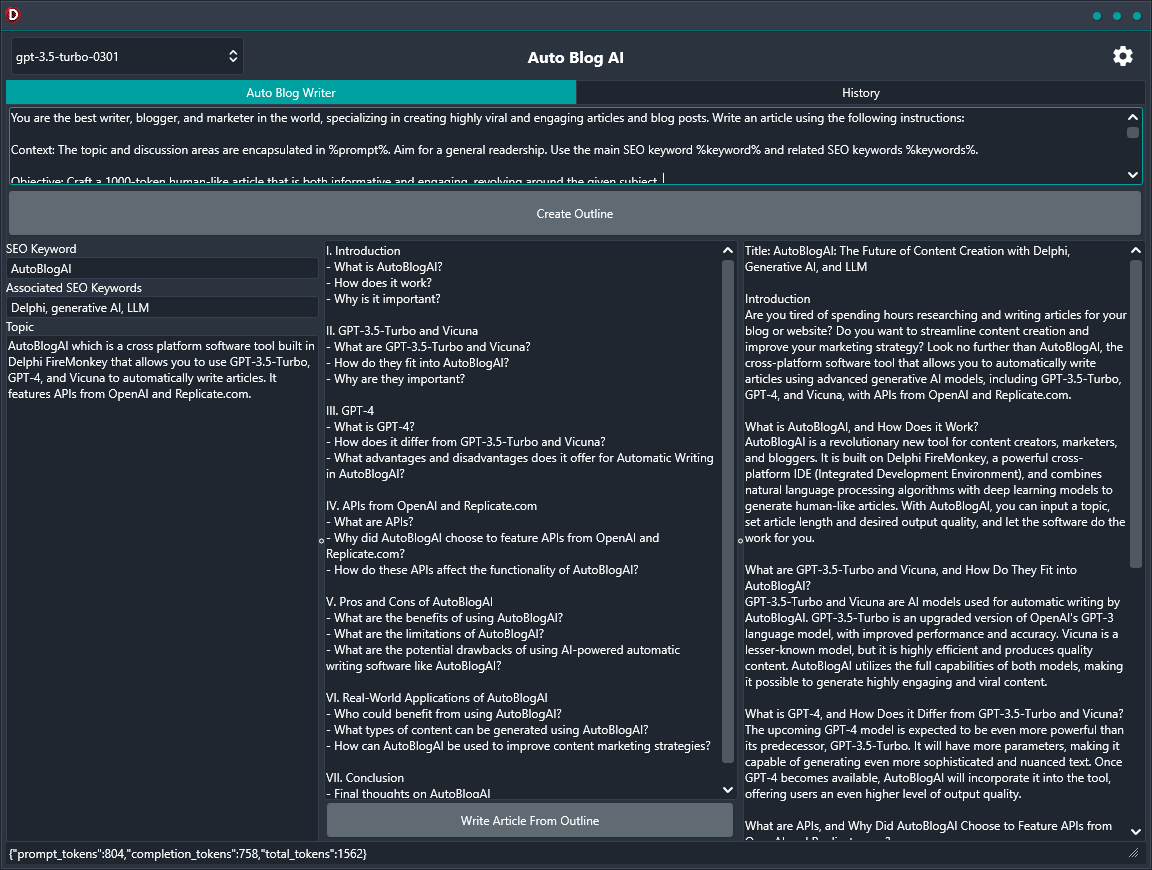Select the Auto Blog Writer tab
Image resolution: width=1152 pixels, height=870 pixels.
pyautogui.click(x=291, y=92)
